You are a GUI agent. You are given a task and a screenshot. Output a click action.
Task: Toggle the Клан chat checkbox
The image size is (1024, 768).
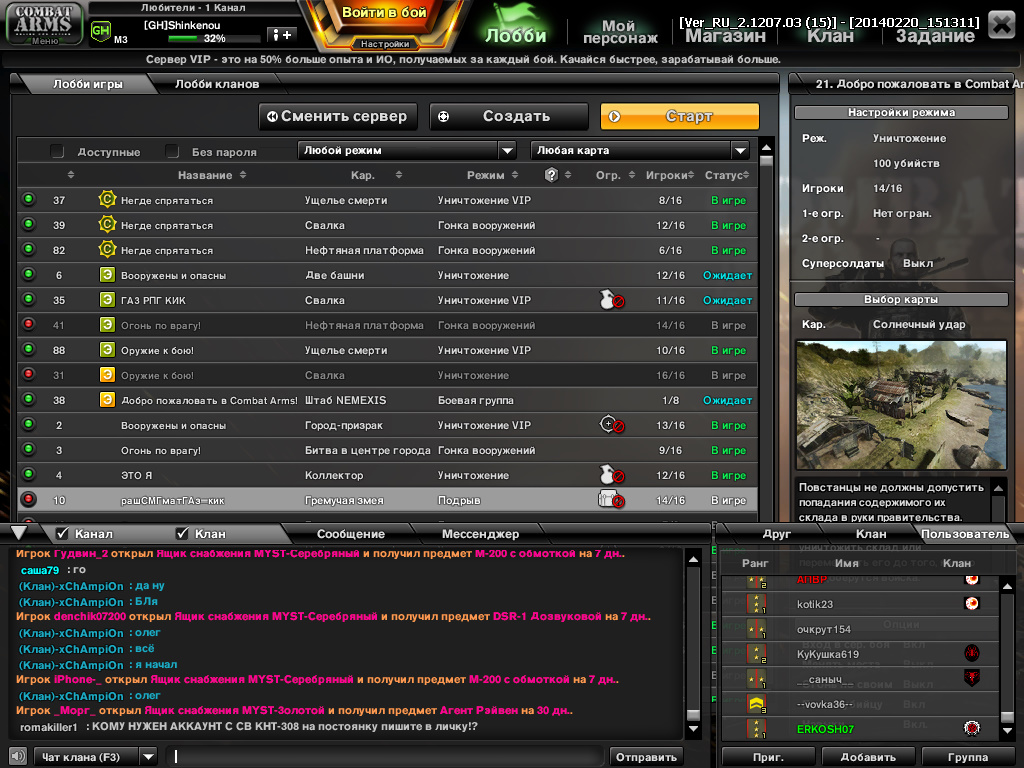[182, 534]
